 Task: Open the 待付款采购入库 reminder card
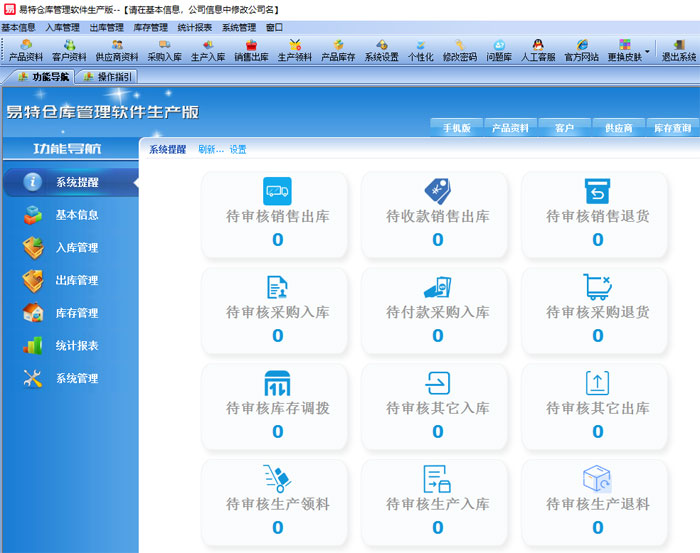pos(437,310)
